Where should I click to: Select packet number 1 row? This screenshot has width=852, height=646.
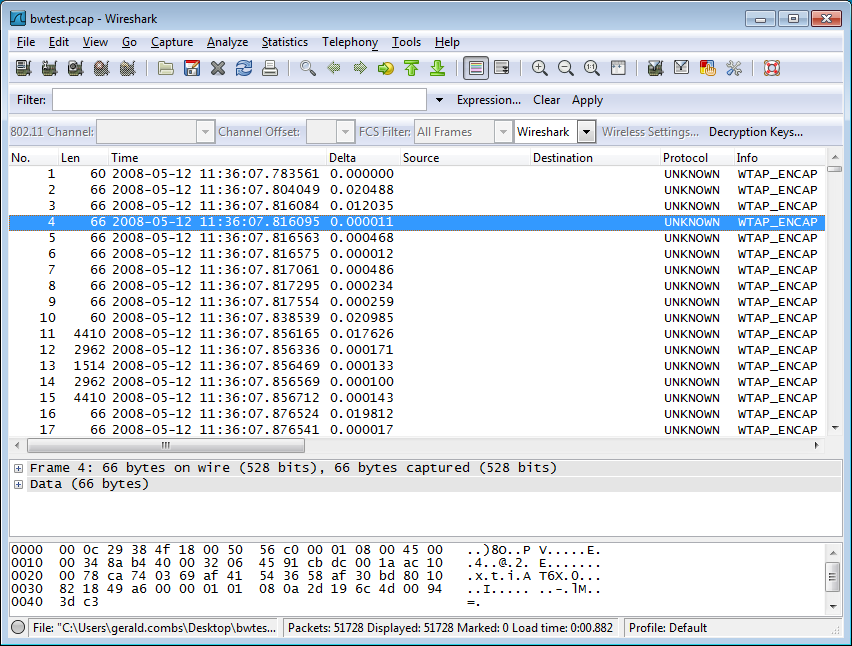[x=417, y=174]
